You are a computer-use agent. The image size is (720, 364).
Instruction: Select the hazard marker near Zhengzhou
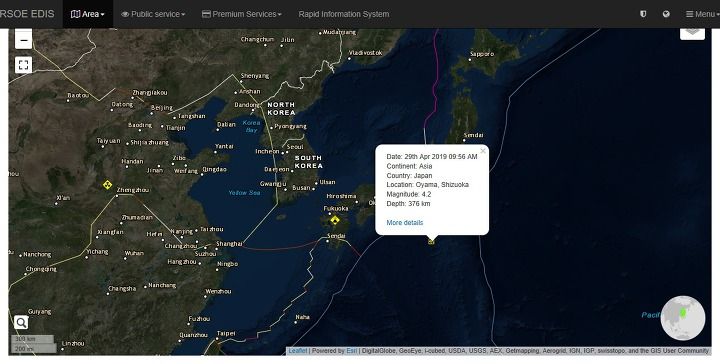pyautogui.click(x=107, y=185)
